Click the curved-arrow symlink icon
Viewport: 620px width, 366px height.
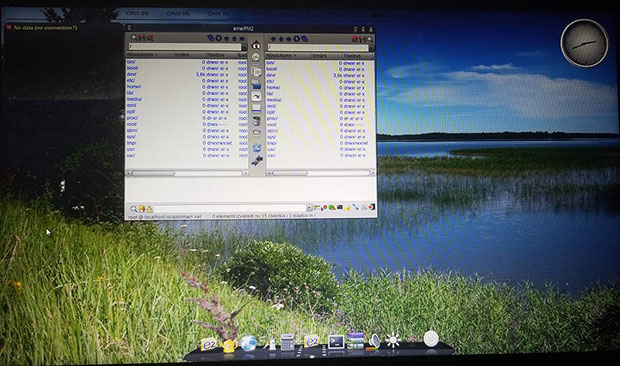pos(256,96)
